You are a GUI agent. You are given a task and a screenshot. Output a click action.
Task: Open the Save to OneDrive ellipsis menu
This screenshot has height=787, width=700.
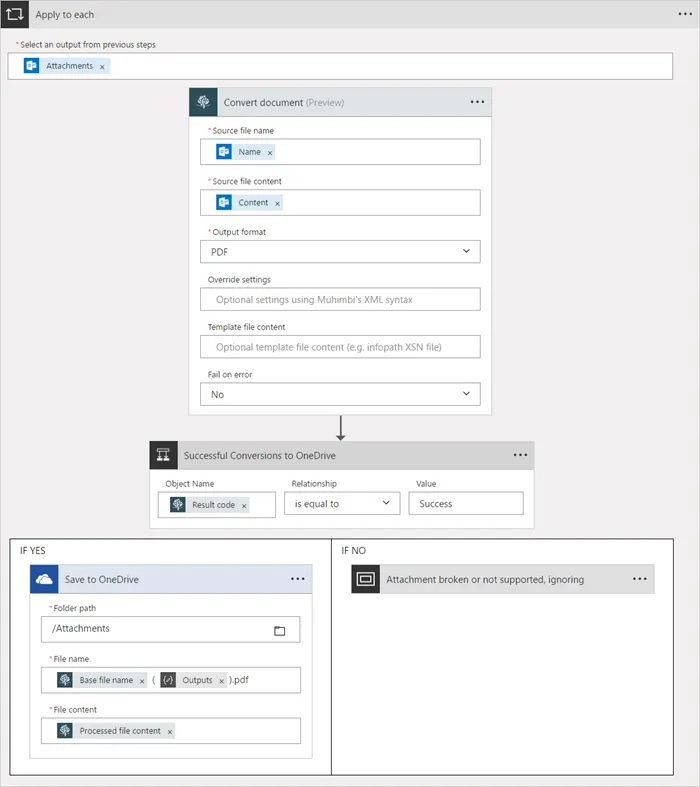pos(298,579)
